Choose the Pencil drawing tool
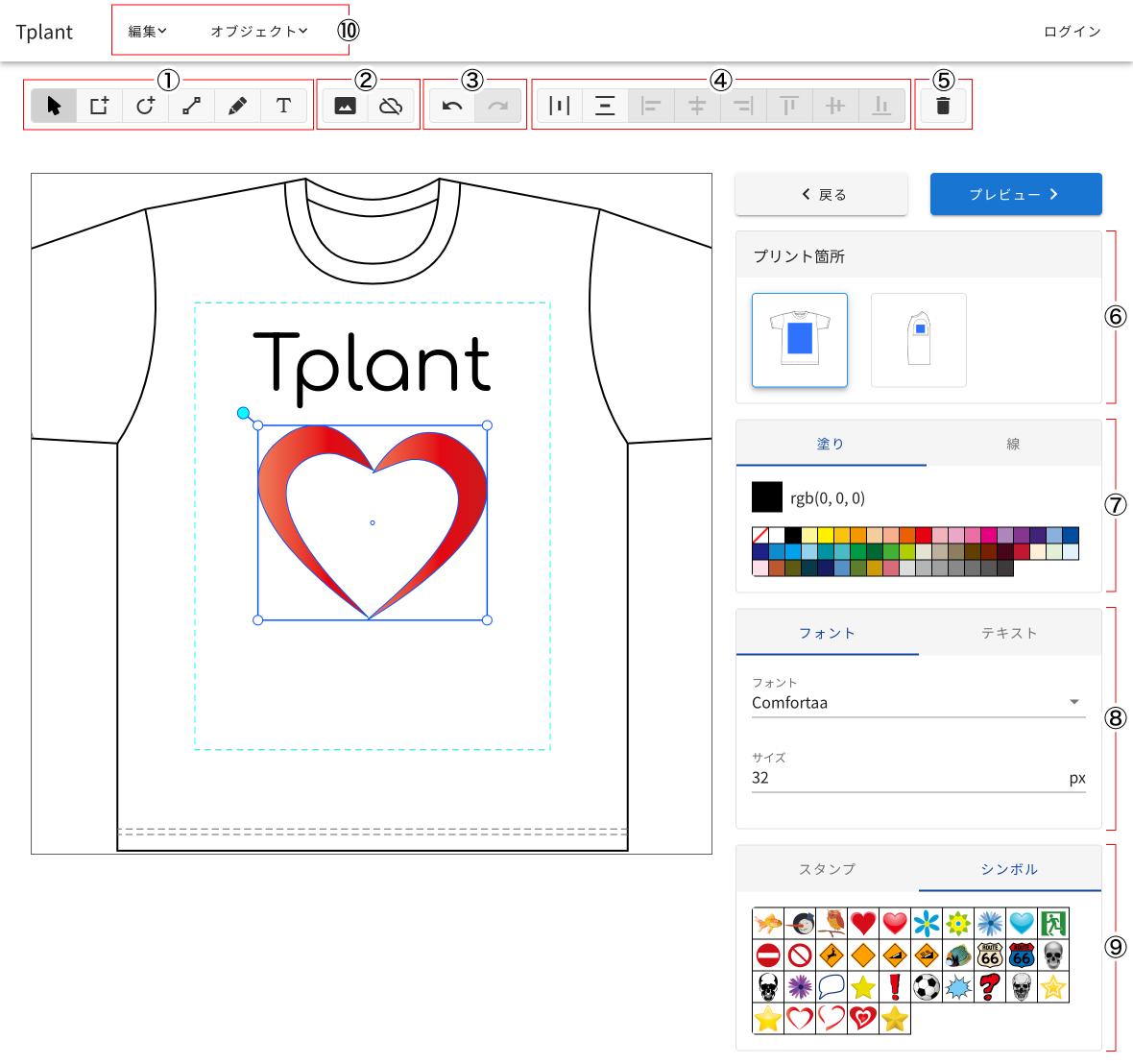 237,106
